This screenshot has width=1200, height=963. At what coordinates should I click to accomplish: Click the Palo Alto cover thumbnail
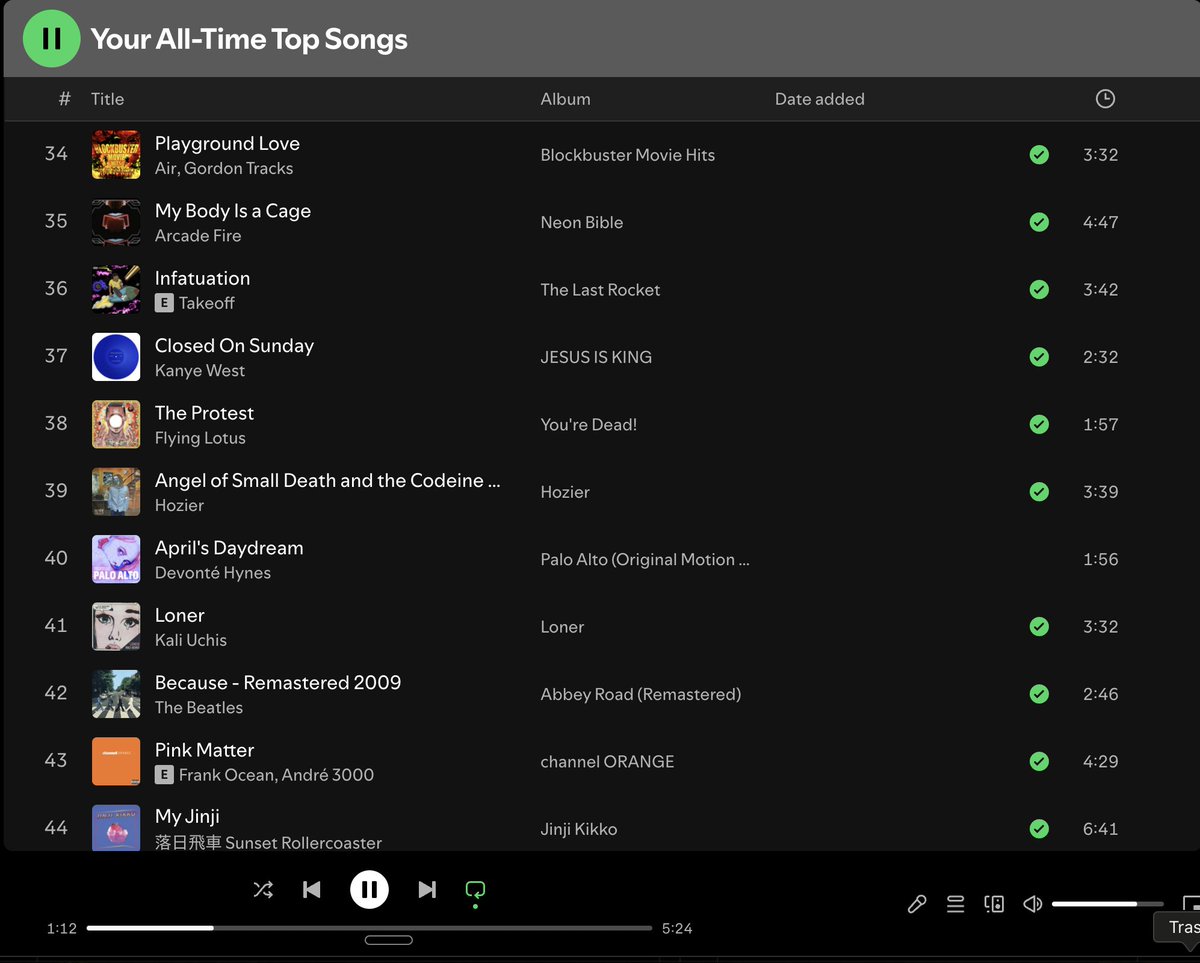click(x=116, y=559)
